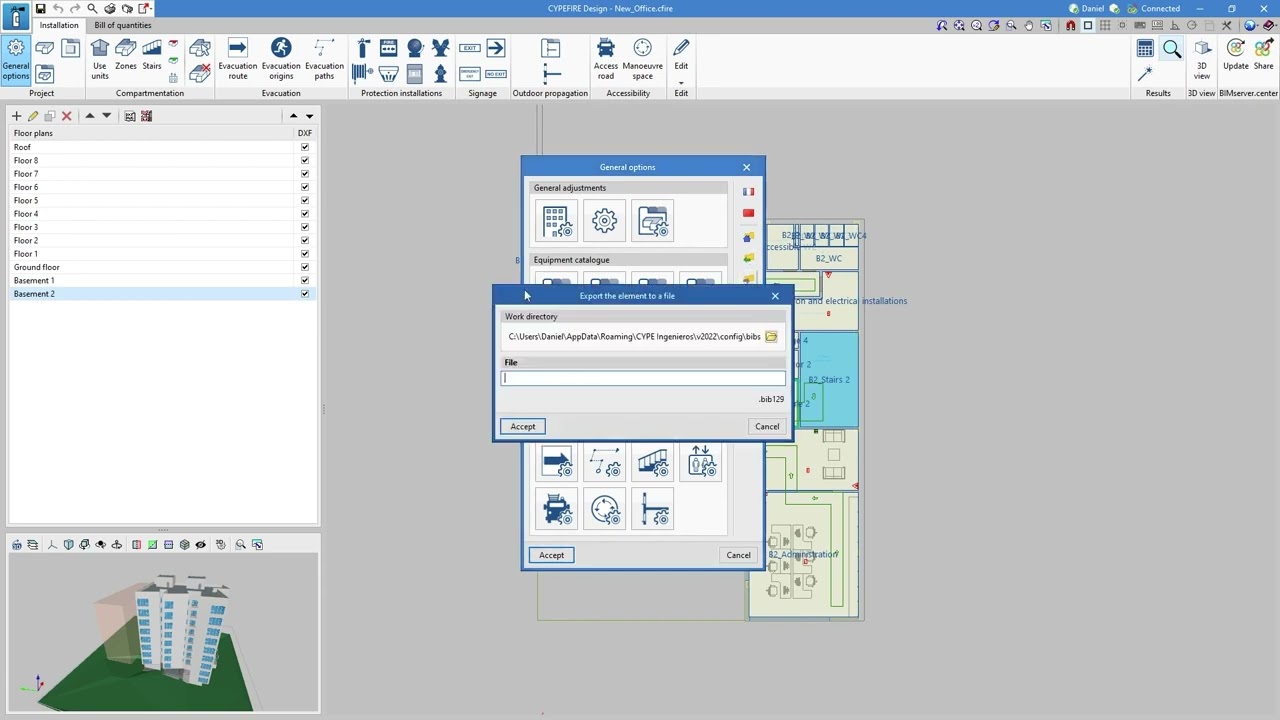Viewport: 1280px width, 720px height.
Task: Open the gear General adjustments icon
Action: click(605, 221)
